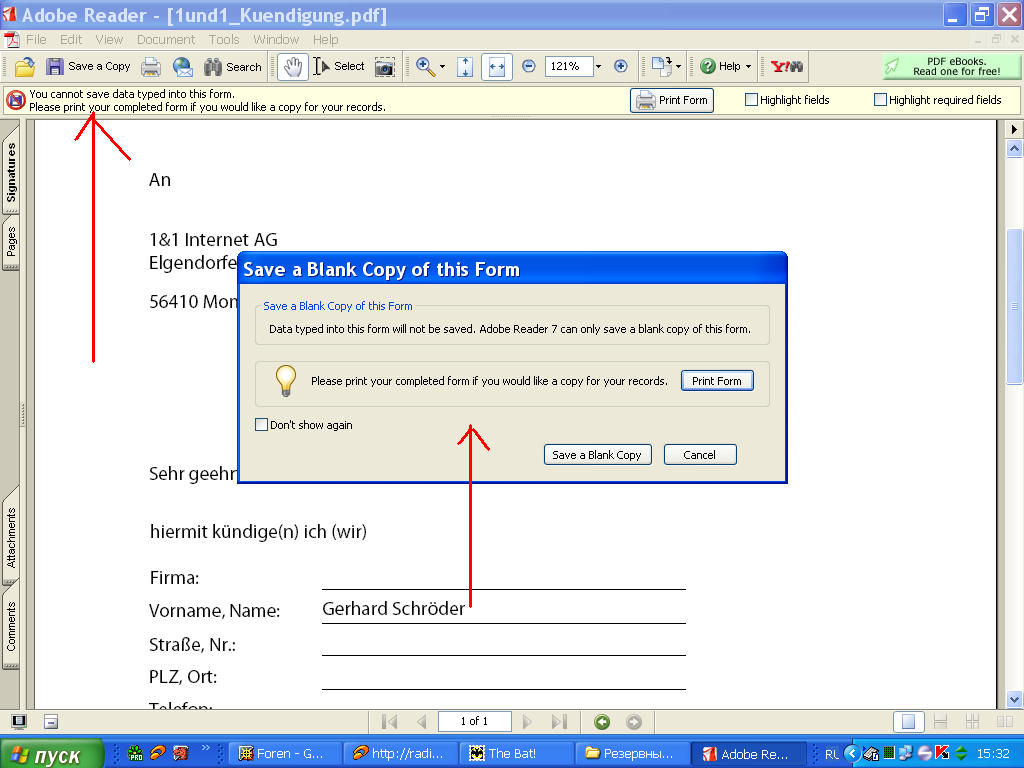Enable Highlight required fields checkbox

(880, 99)
